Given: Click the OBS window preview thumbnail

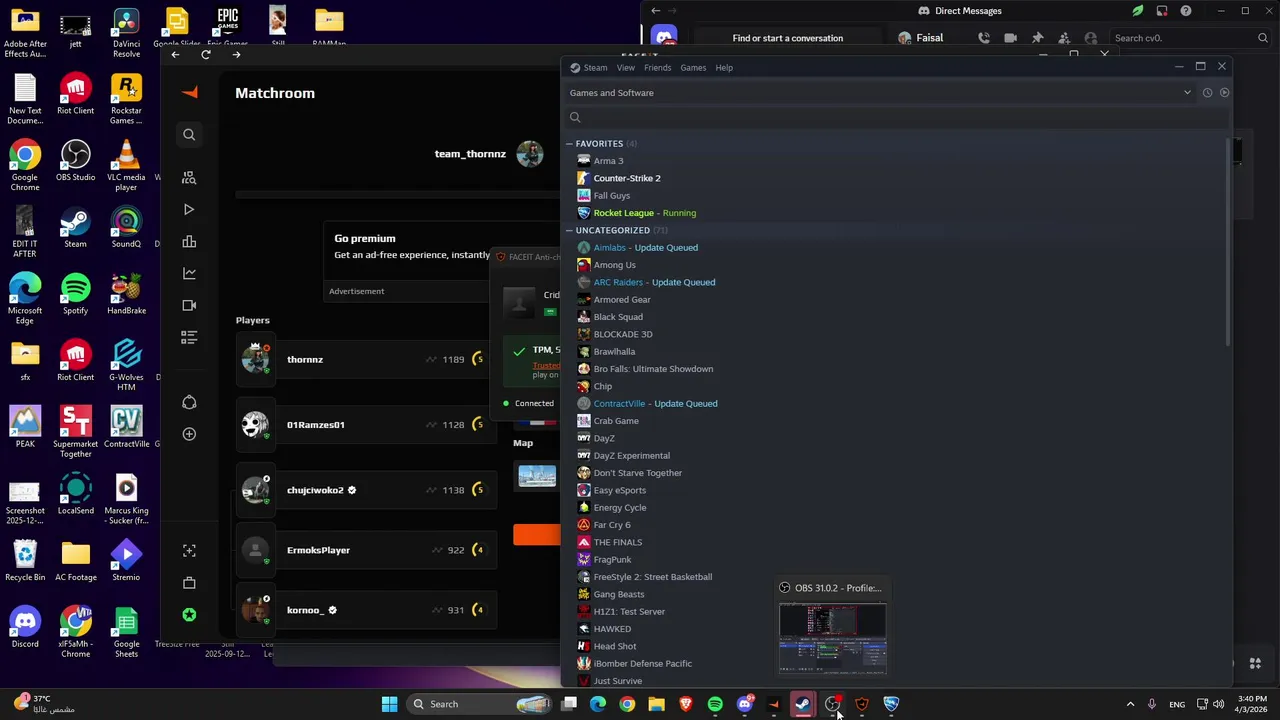Looking at the screenshot, I should coord(832,639).
